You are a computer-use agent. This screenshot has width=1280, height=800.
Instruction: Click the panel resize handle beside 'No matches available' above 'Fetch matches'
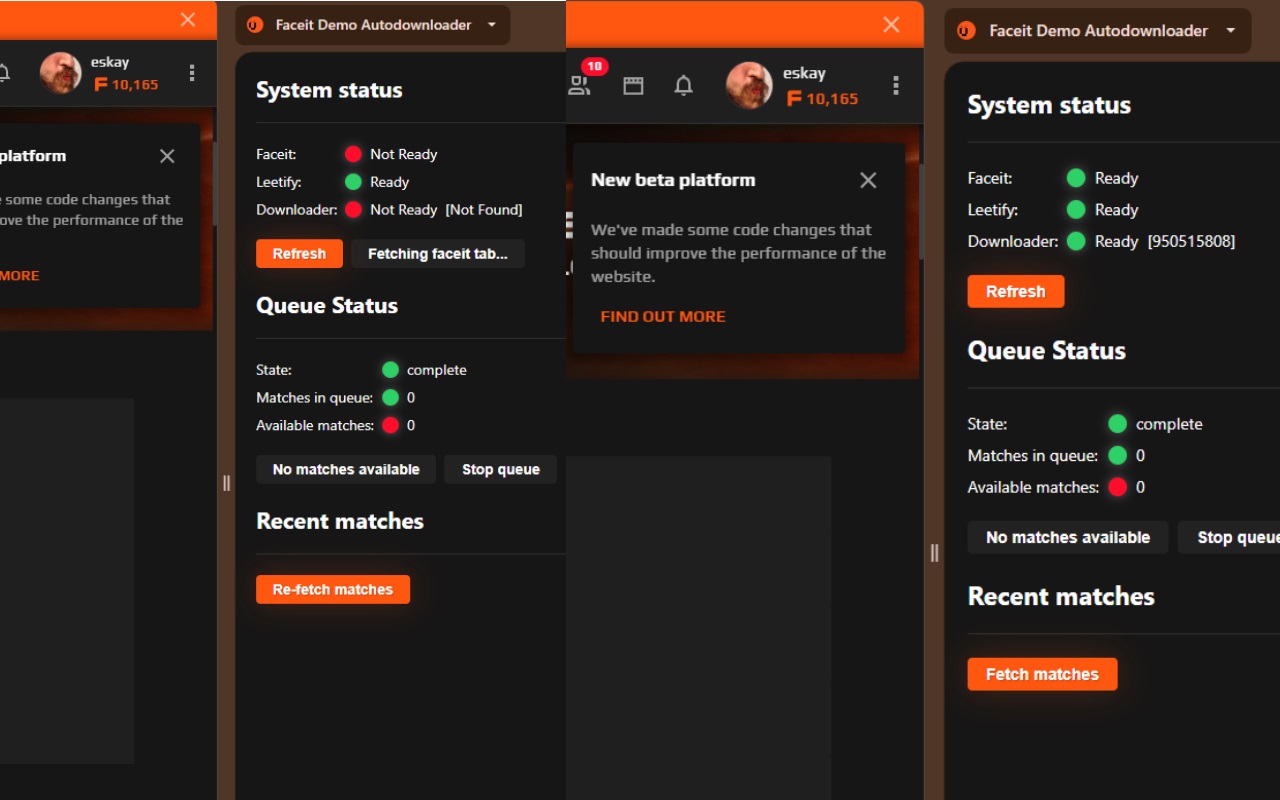[934, 552]
